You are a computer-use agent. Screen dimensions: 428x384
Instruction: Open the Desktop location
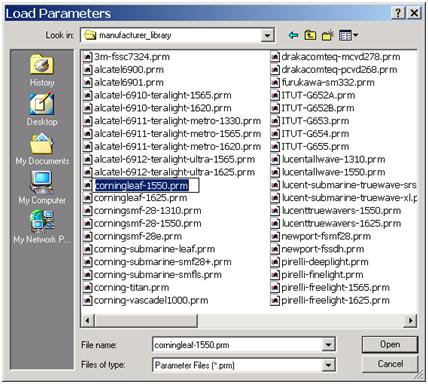coord(42,110)
